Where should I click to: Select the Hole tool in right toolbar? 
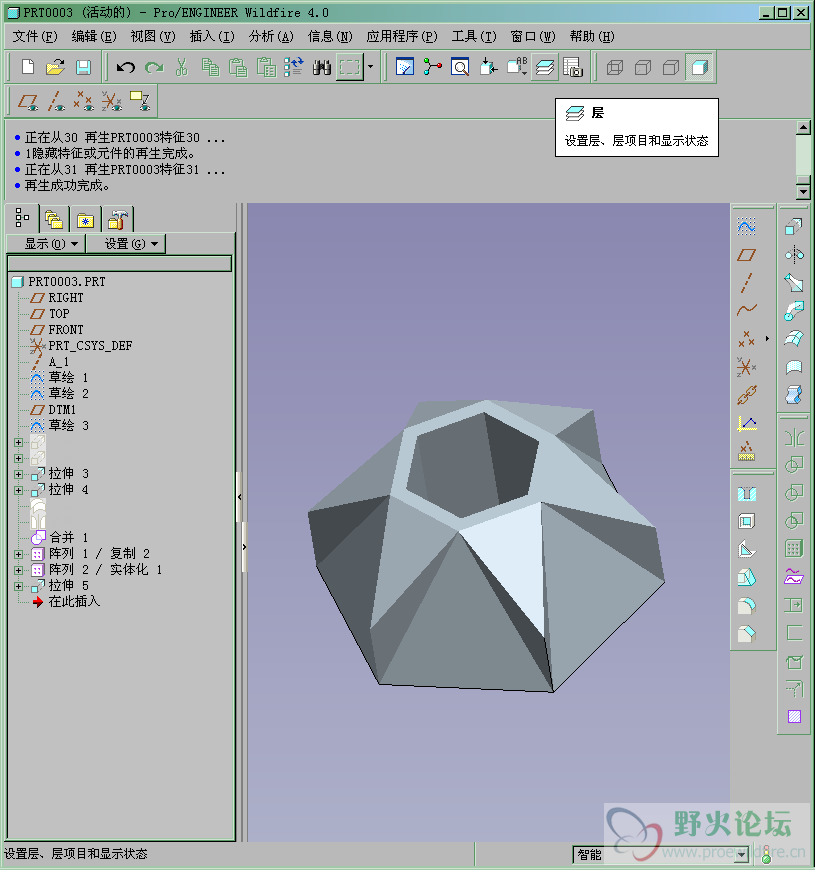(747, 493)
